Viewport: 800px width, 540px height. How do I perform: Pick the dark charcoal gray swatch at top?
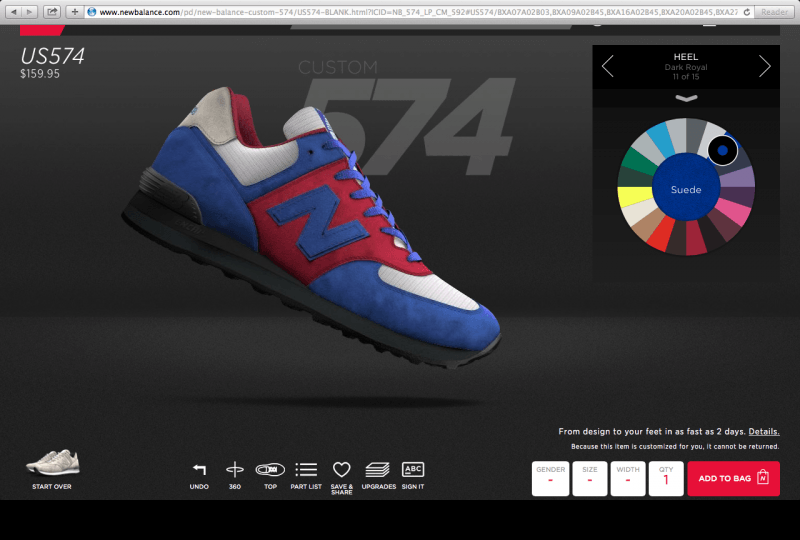click(x=696, y=136)
